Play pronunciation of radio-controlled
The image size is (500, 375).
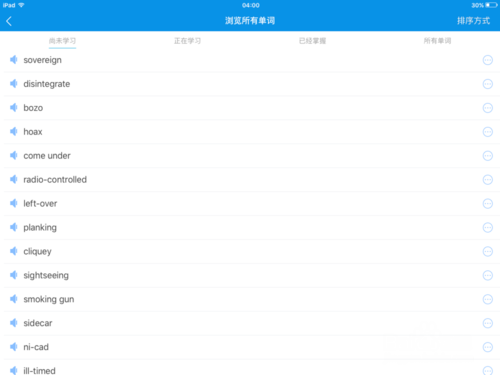(14, 179)
